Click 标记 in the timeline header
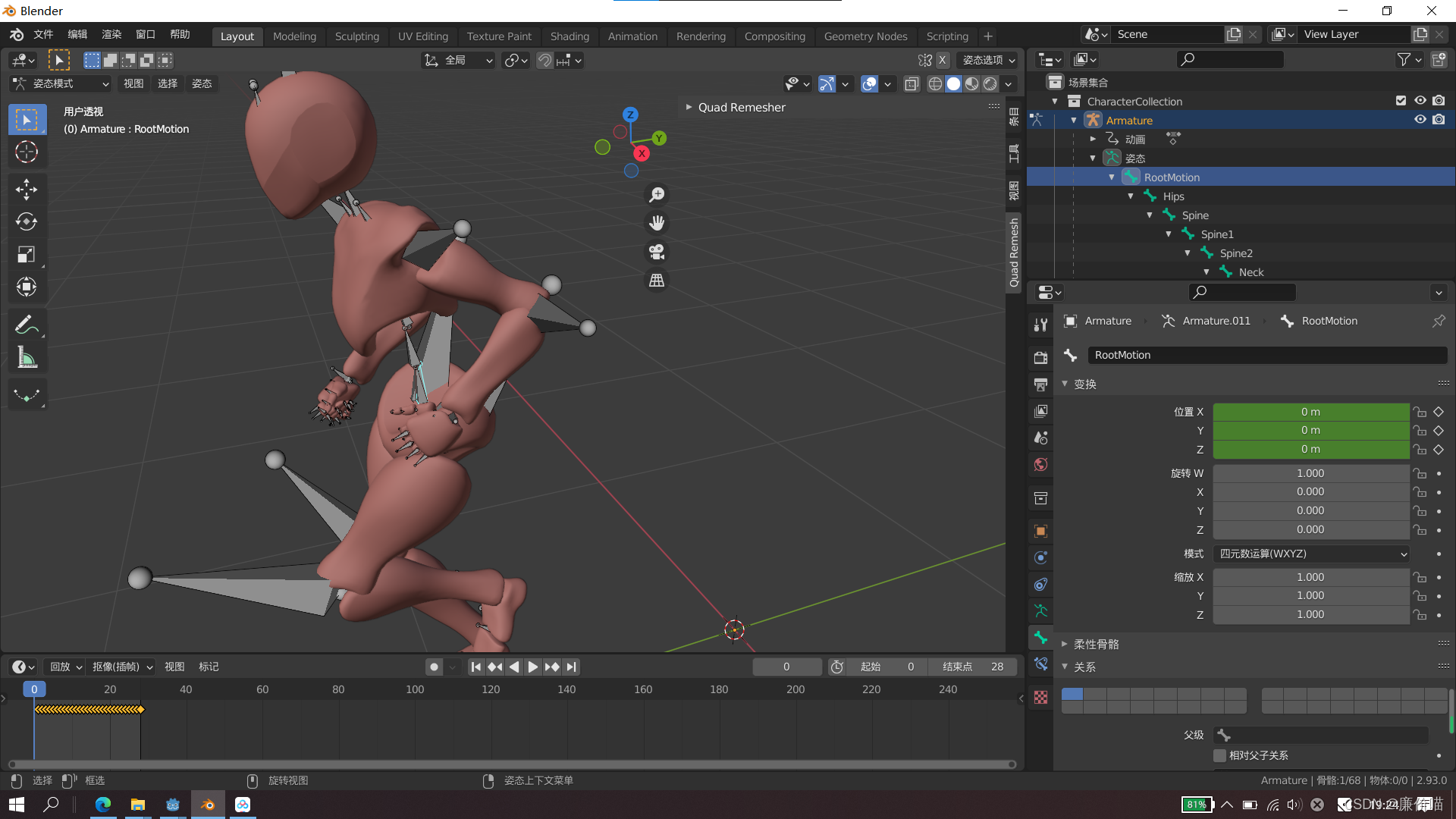1456x819 pixels. click(209, 667)
